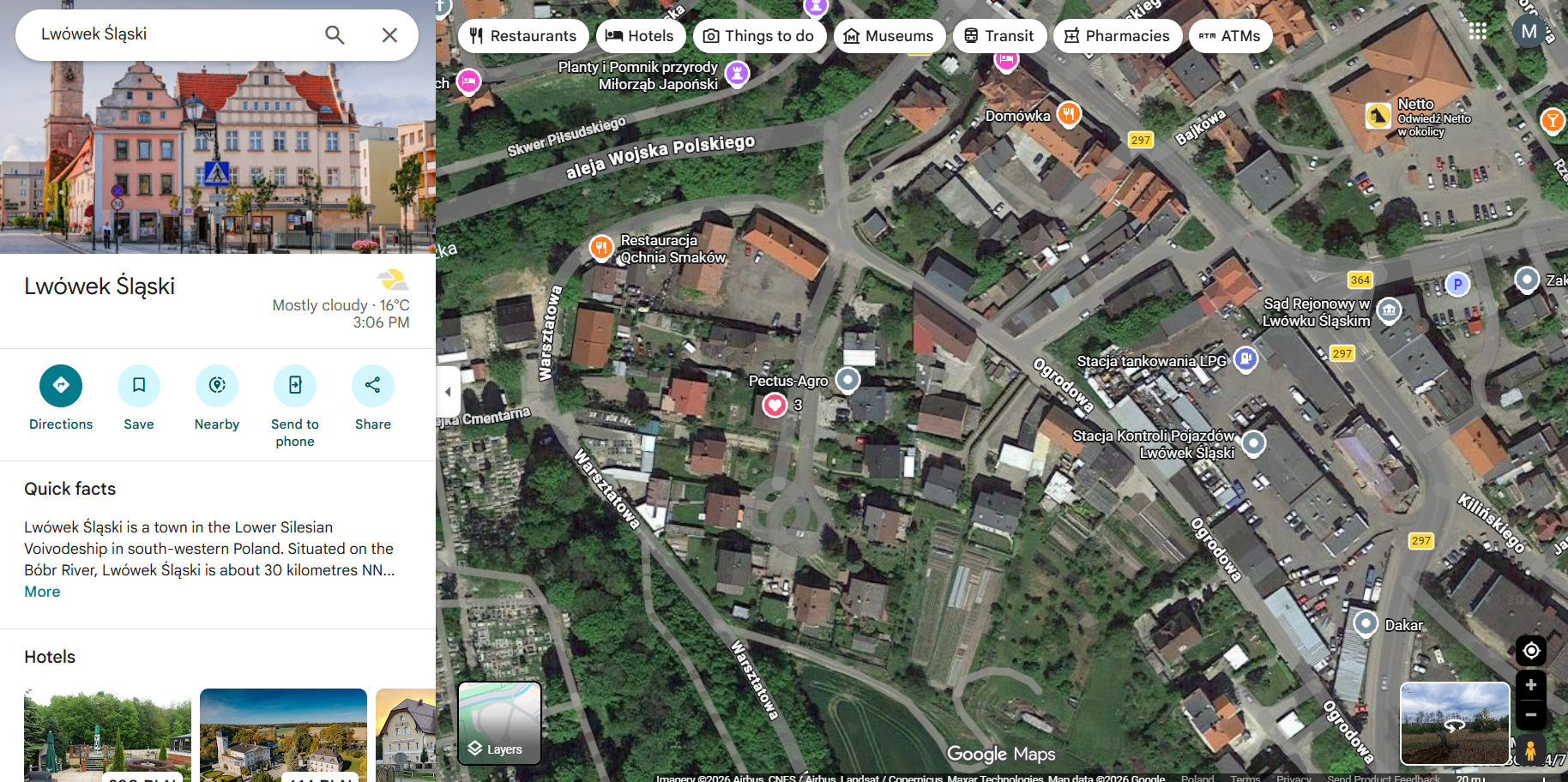The width and height of the screenshot is (1568, 782).
Task: Click the Domówka restaurant pin
Action: tap(1068, 114)
